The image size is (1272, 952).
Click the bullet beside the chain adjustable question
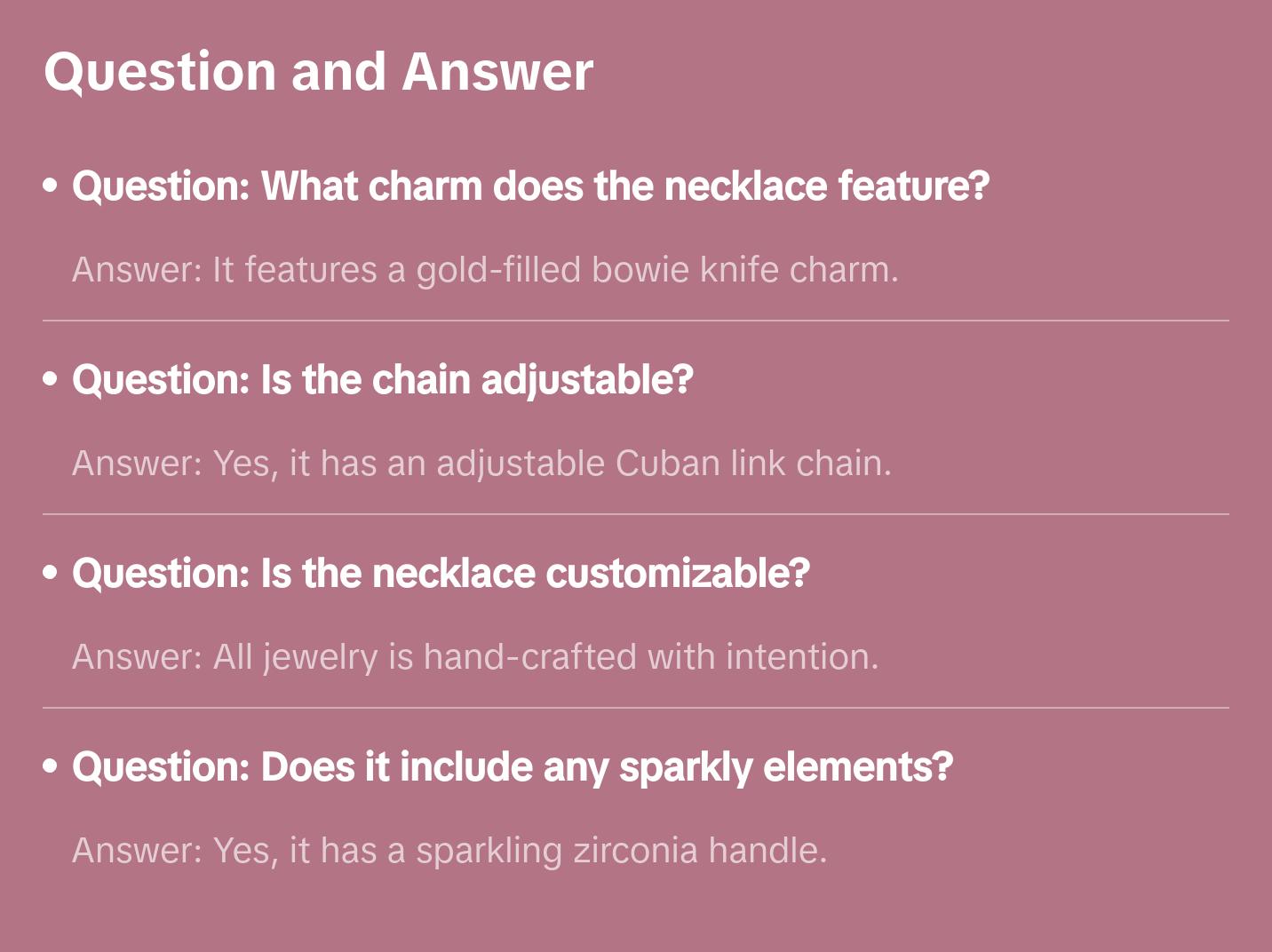pyautogui.click(x=51, y=379)
